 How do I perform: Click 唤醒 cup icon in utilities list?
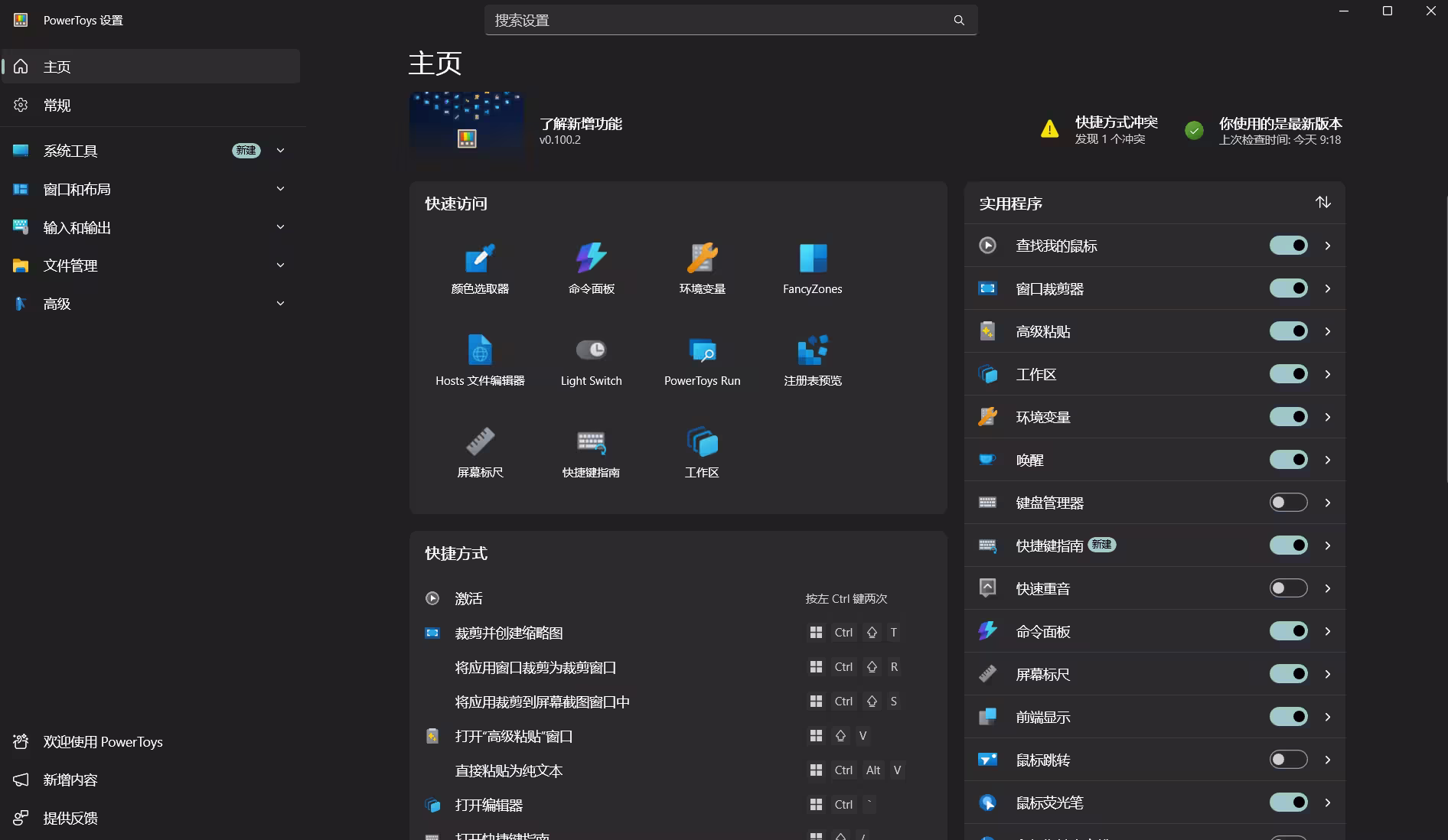987,460
